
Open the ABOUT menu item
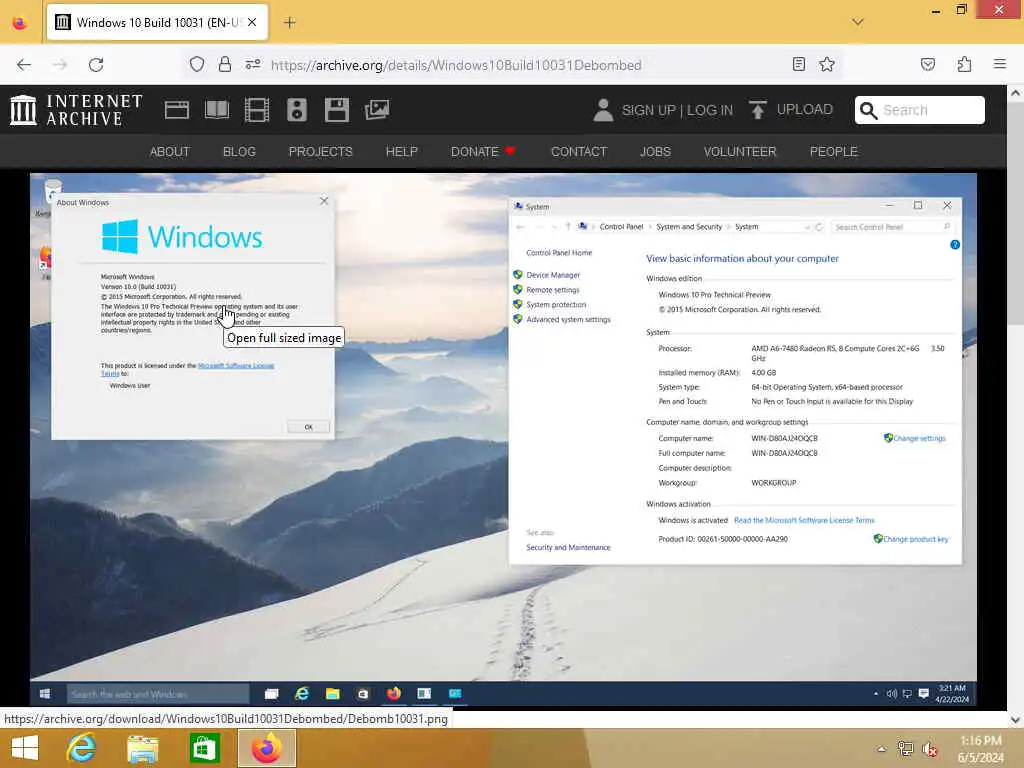pos(170,152)
